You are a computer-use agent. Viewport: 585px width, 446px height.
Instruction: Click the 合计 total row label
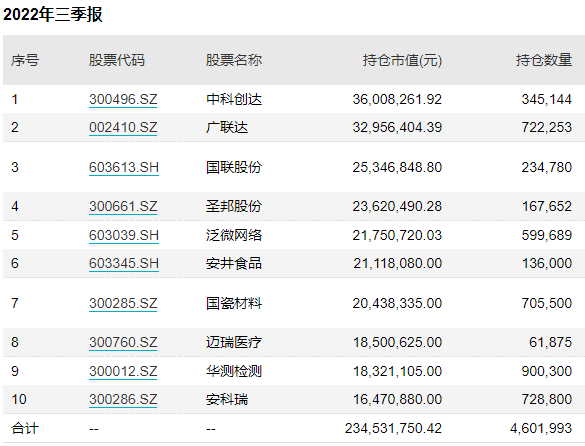(25, 428)
